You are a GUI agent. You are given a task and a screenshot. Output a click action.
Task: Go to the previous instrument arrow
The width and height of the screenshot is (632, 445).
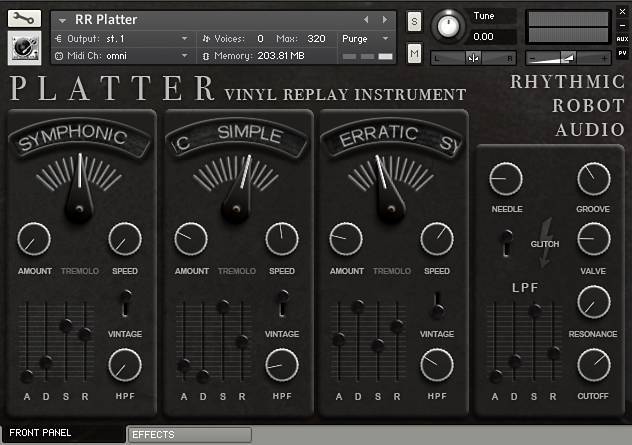366,20
